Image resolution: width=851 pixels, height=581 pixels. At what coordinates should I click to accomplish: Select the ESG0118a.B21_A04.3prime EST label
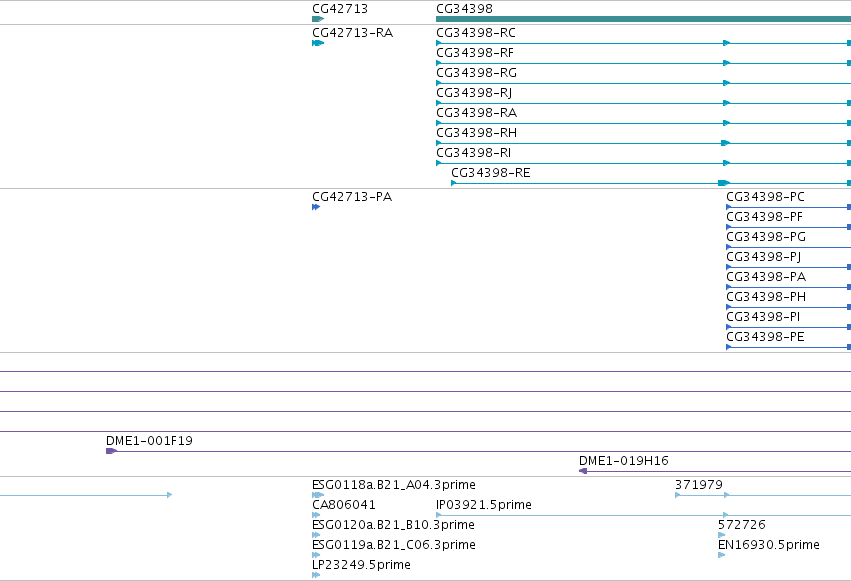click(x=393, y=484)
